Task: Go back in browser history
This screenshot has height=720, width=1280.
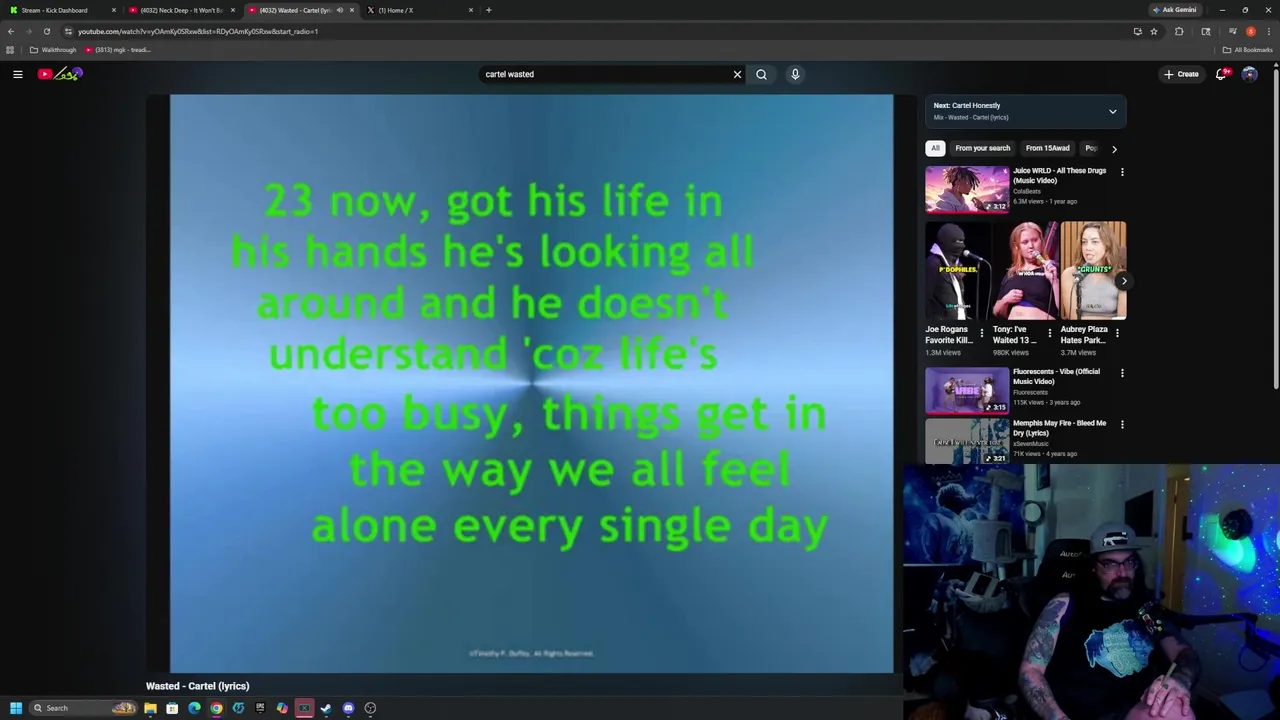Action: click(x=11, y=31)
